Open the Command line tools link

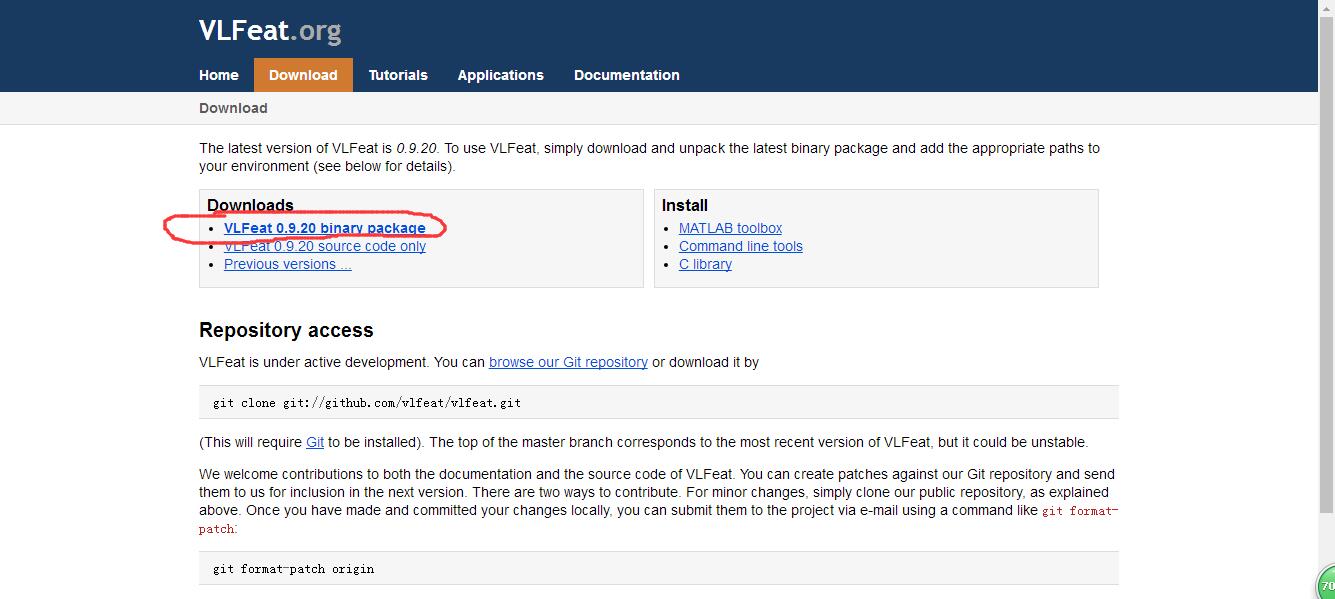740,246
